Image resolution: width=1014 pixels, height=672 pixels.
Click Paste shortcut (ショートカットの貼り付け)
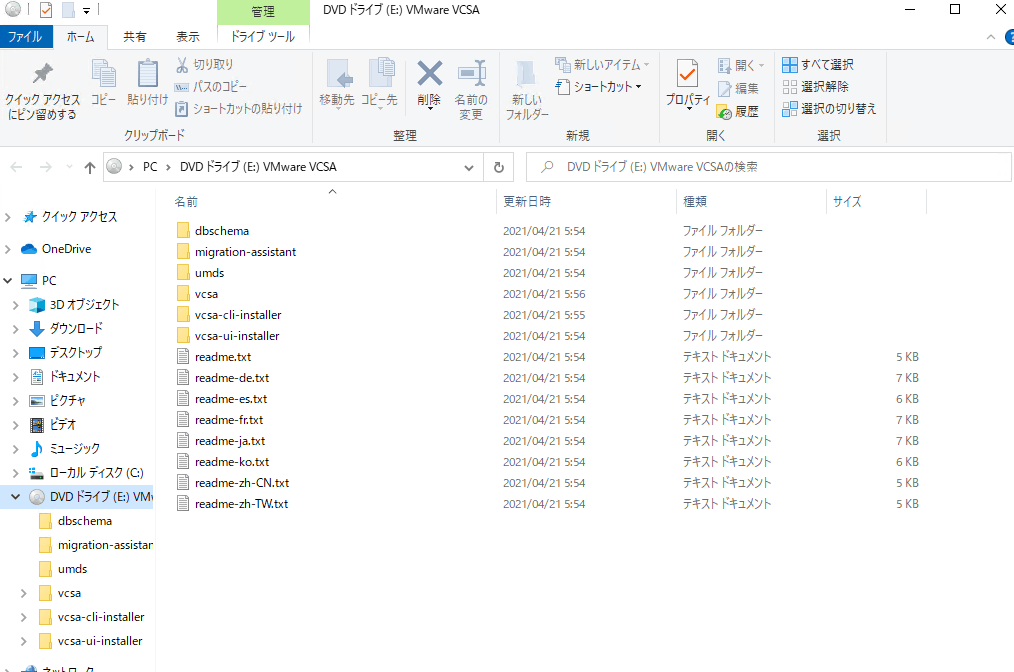(239, 109)
